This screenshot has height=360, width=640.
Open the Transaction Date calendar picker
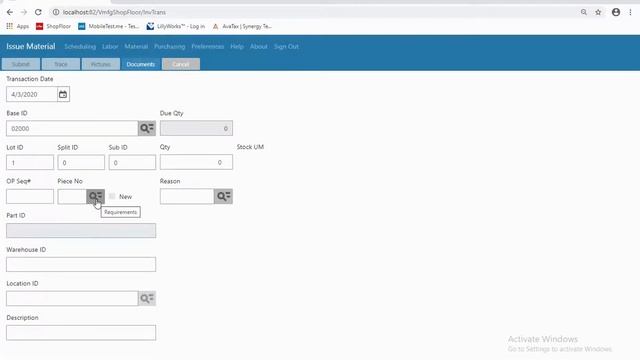[63, 94]
